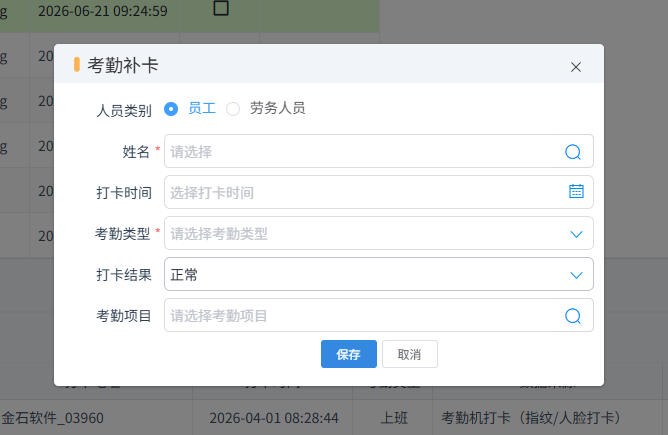Focus the 选择打卡时间 input
668x435 pixels.
[x=379, y=192]
